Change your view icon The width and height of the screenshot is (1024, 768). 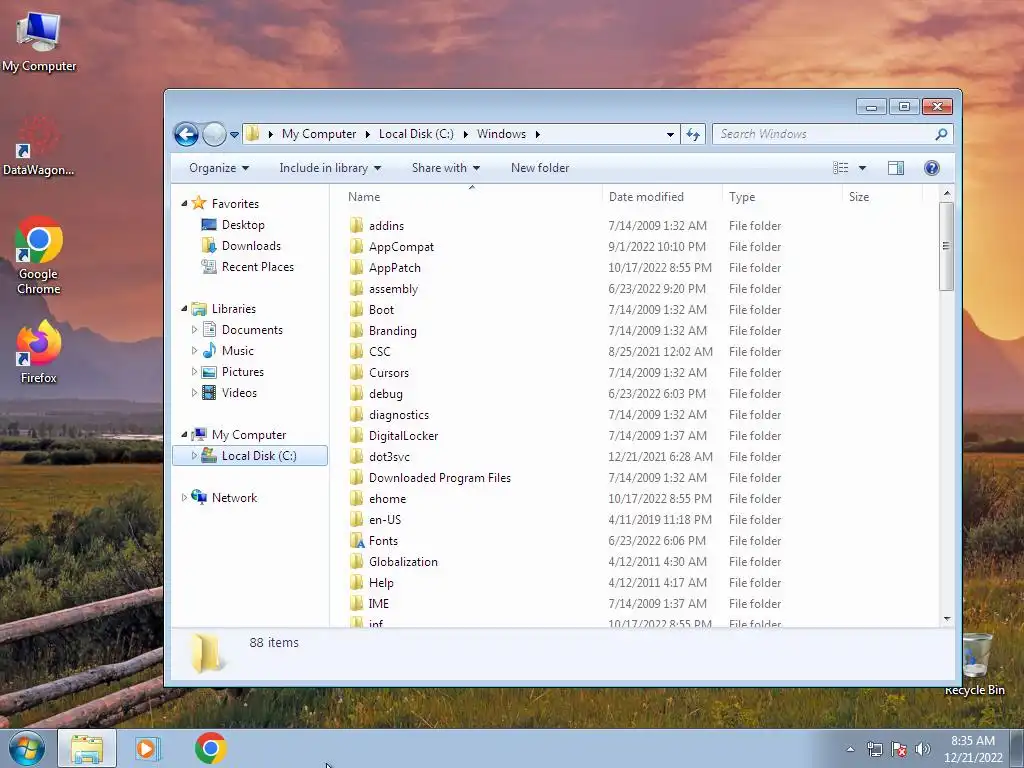[x=840, y=168]
